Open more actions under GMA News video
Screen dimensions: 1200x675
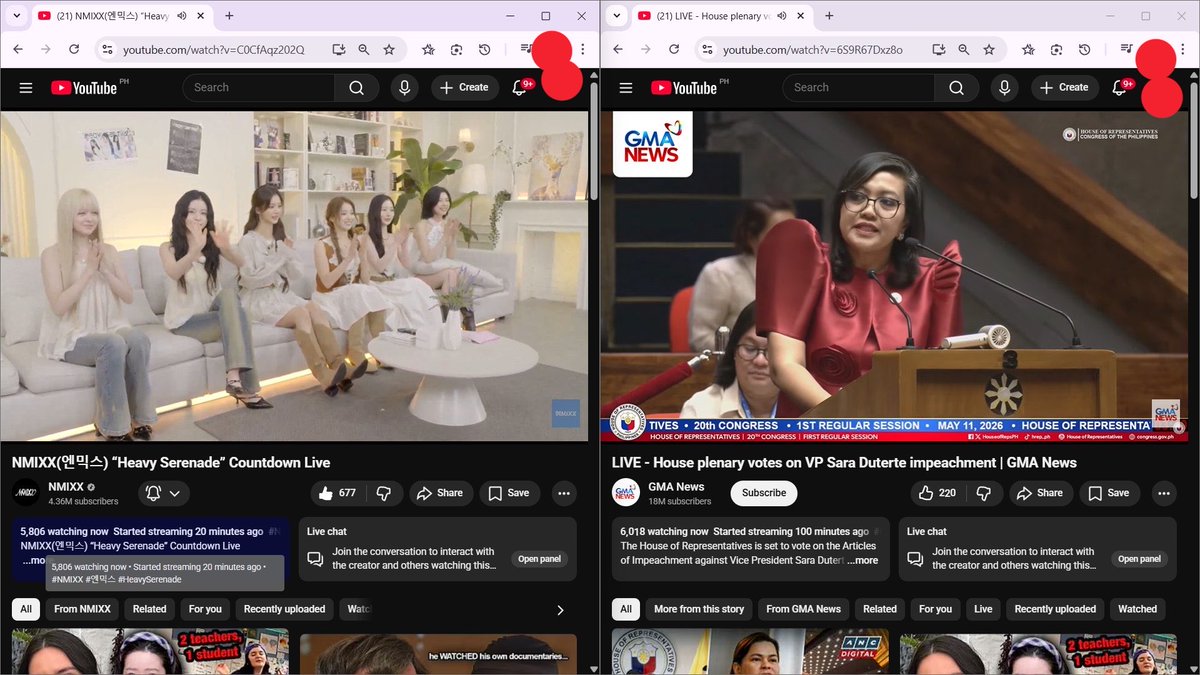tap(1164, 493)
